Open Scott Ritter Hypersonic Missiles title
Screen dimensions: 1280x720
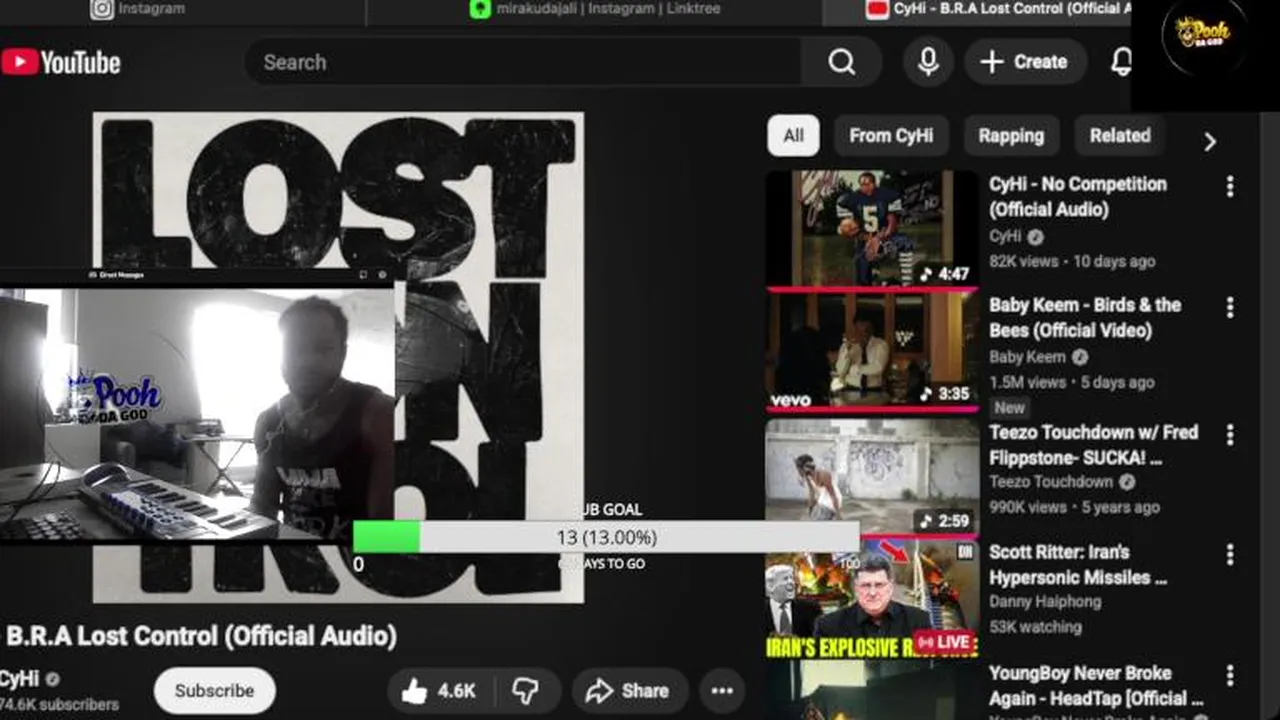tap(1078, 565)
